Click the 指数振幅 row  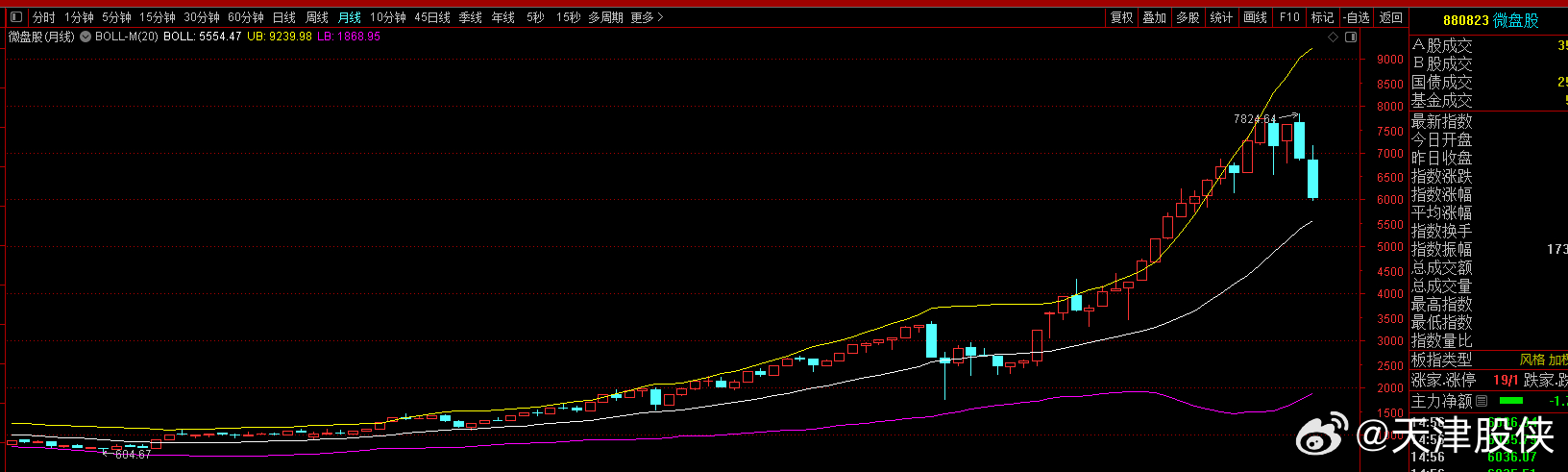[1489, 249]
